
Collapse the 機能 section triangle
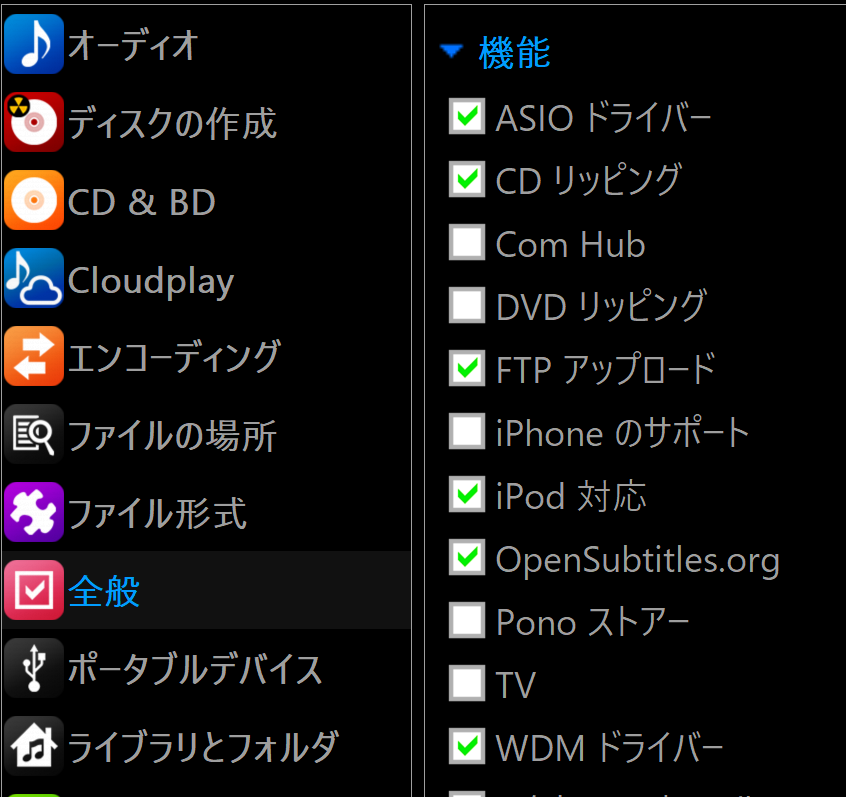(x=452, y=52)
